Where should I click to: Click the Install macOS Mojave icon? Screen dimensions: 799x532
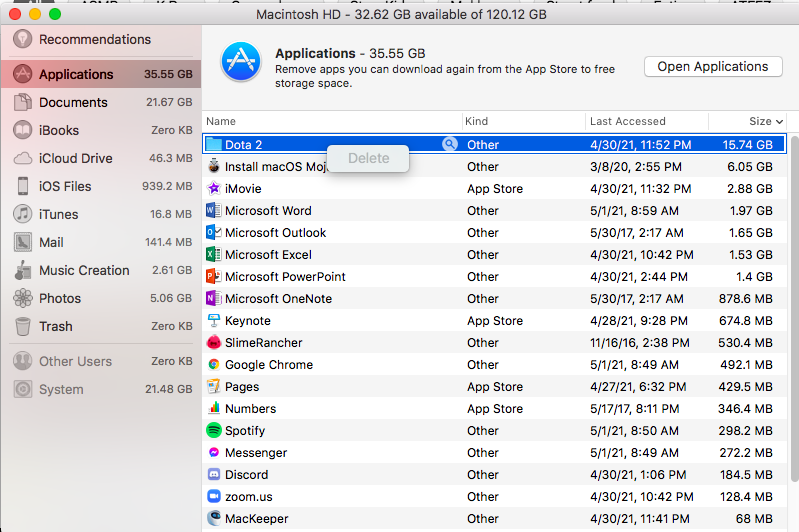click(x=214, y=166)
